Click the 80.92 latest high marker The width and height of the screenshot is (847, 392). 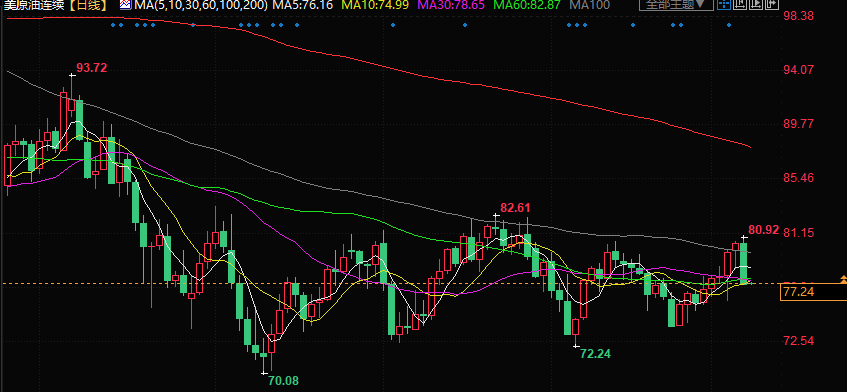pos(764,230)
